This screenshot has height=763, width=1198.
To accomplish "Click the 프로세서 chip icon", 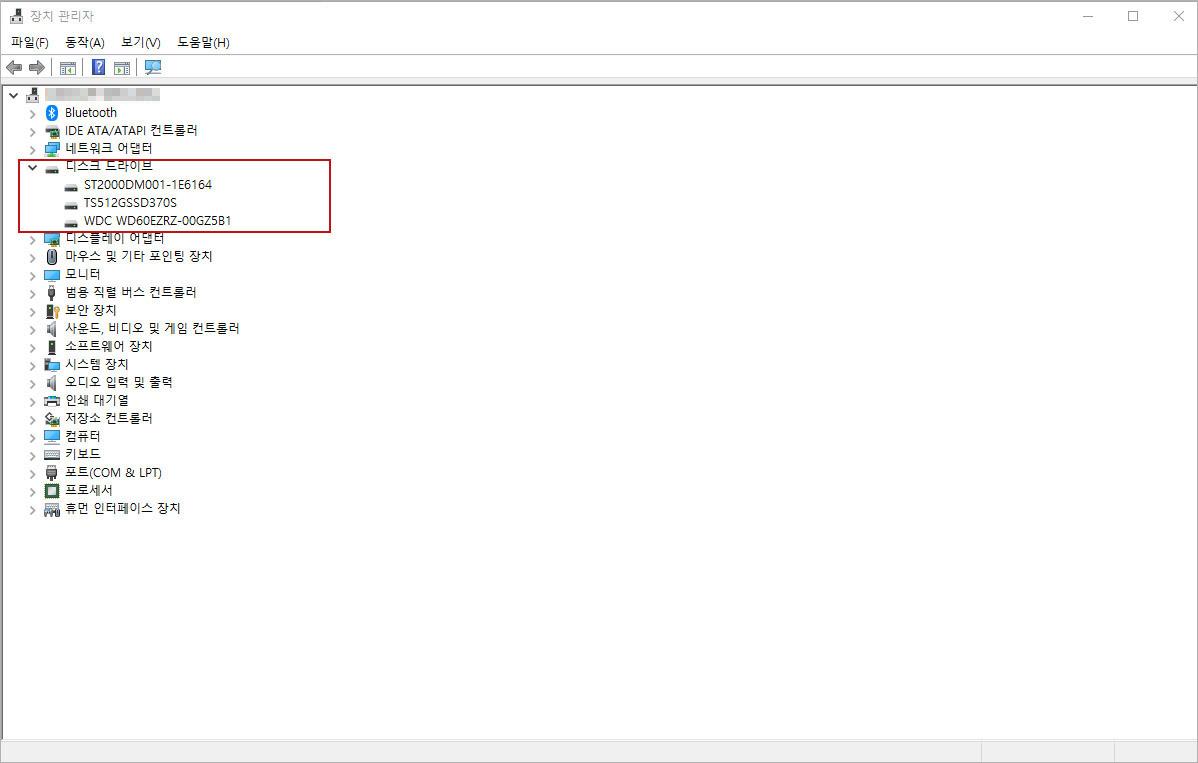I will (52, 490).
